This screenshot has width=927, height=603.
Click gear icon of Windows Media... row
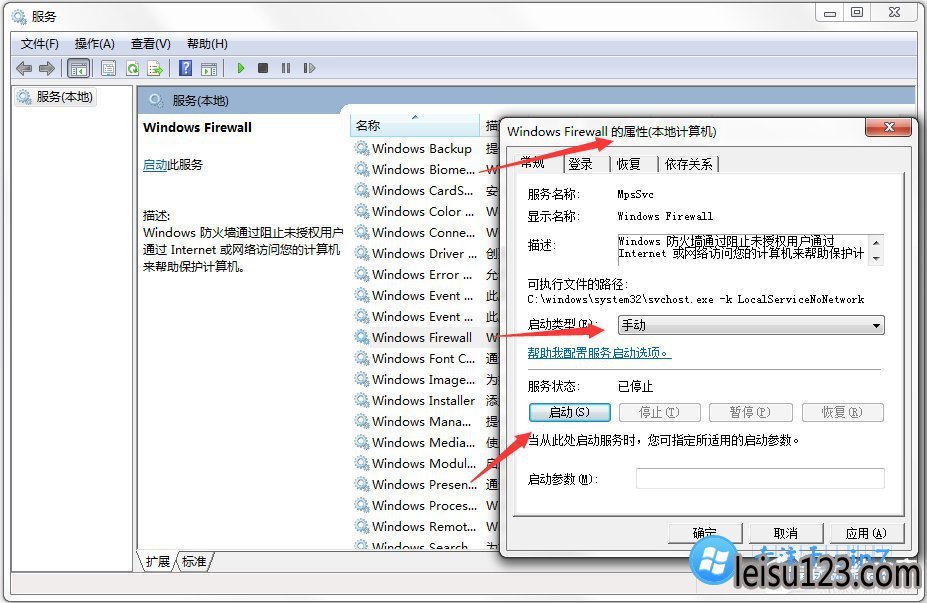(362, 442)
